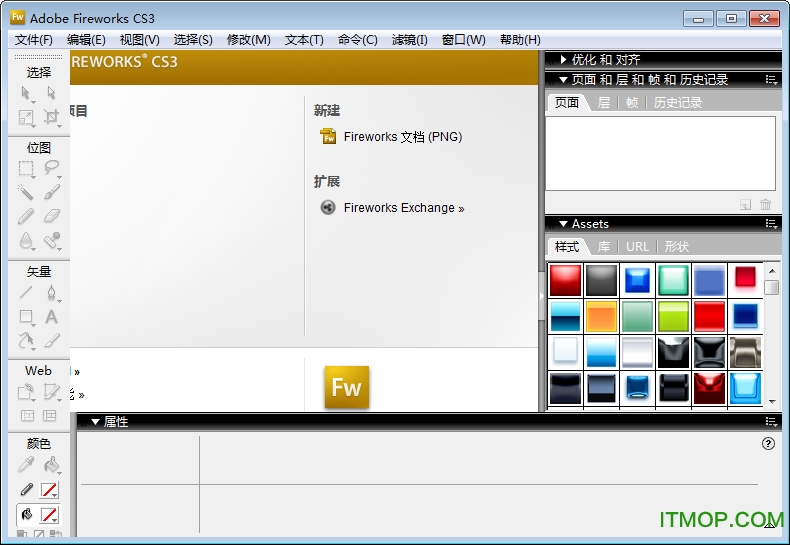790x545 pixels.
Task: Open the 命令(C) menu
Action: pos(358,40)
